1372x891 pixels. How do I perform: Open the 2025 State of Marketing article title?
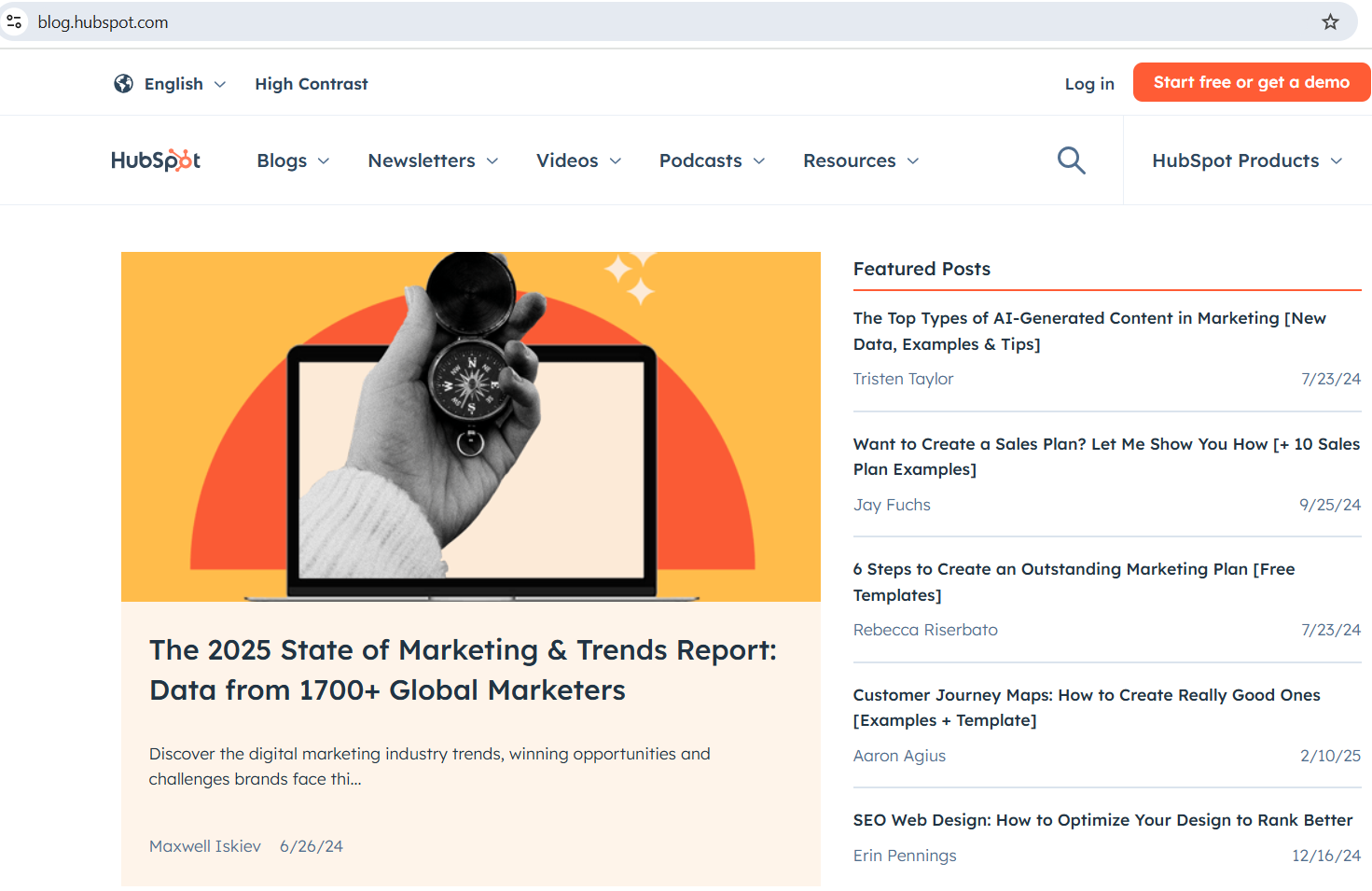tap(463, 670)
